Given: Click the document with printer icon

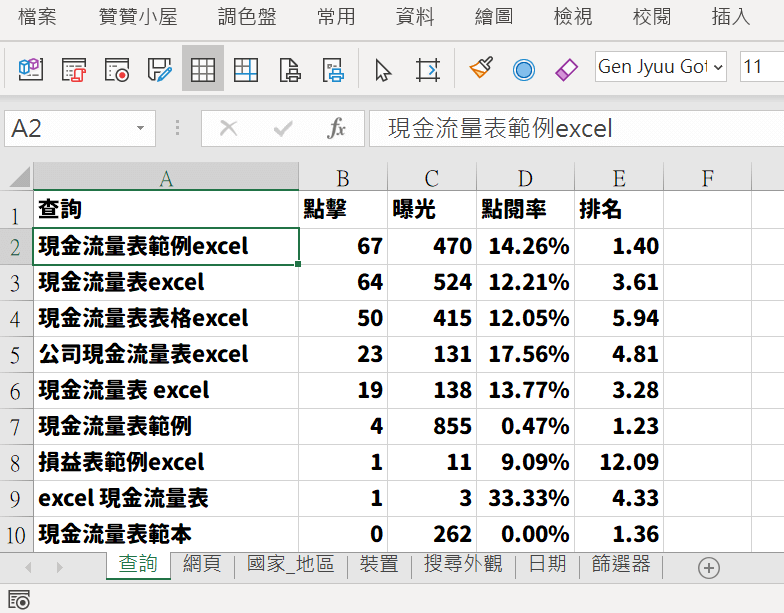Looking at the screenshot, I should [x=290, y=69].
